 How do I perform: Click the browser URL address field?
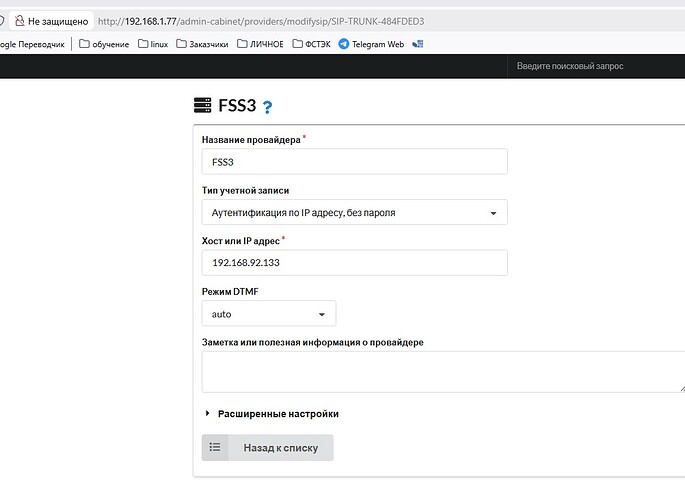pyautogui.click(x=261, y=21)
